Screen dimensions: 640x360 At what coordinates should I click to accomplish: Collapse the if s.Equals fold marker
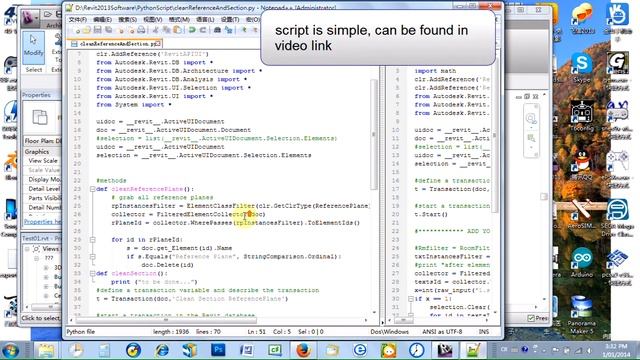(x=93, y=257)
